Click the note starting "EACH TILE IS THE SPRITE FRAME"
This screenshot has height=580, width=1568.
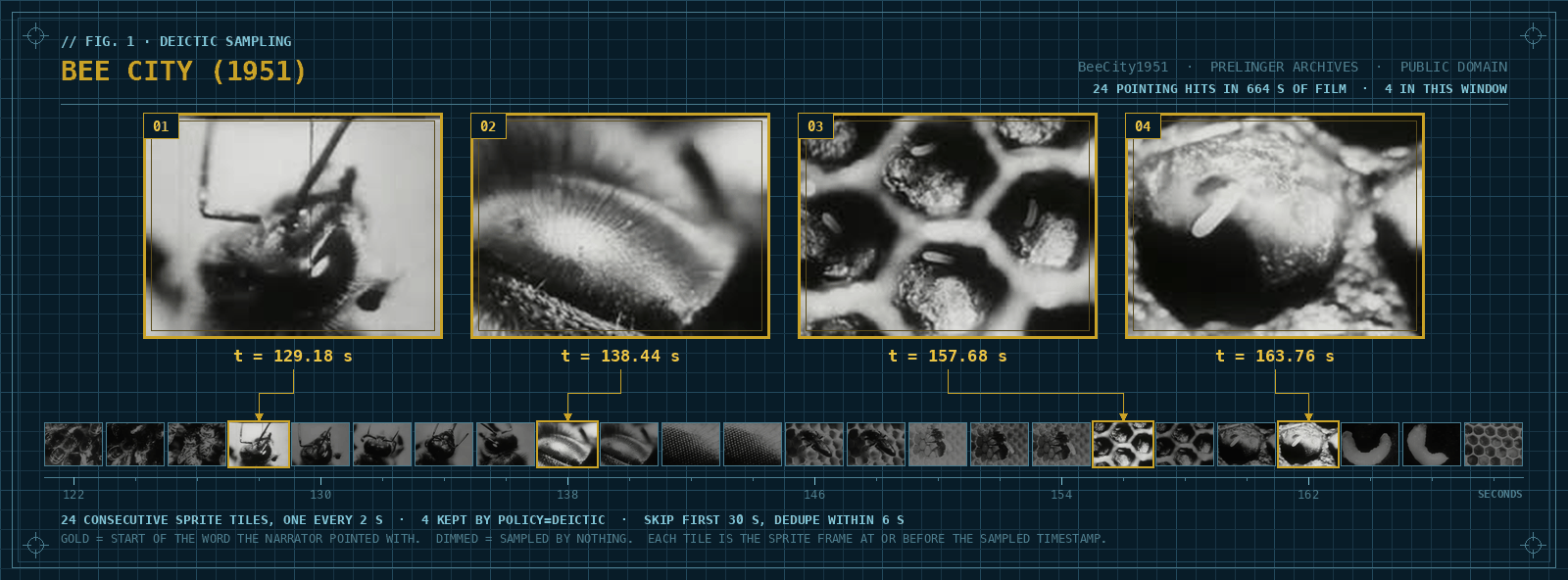pyautogui.click(x=876, y=538)
